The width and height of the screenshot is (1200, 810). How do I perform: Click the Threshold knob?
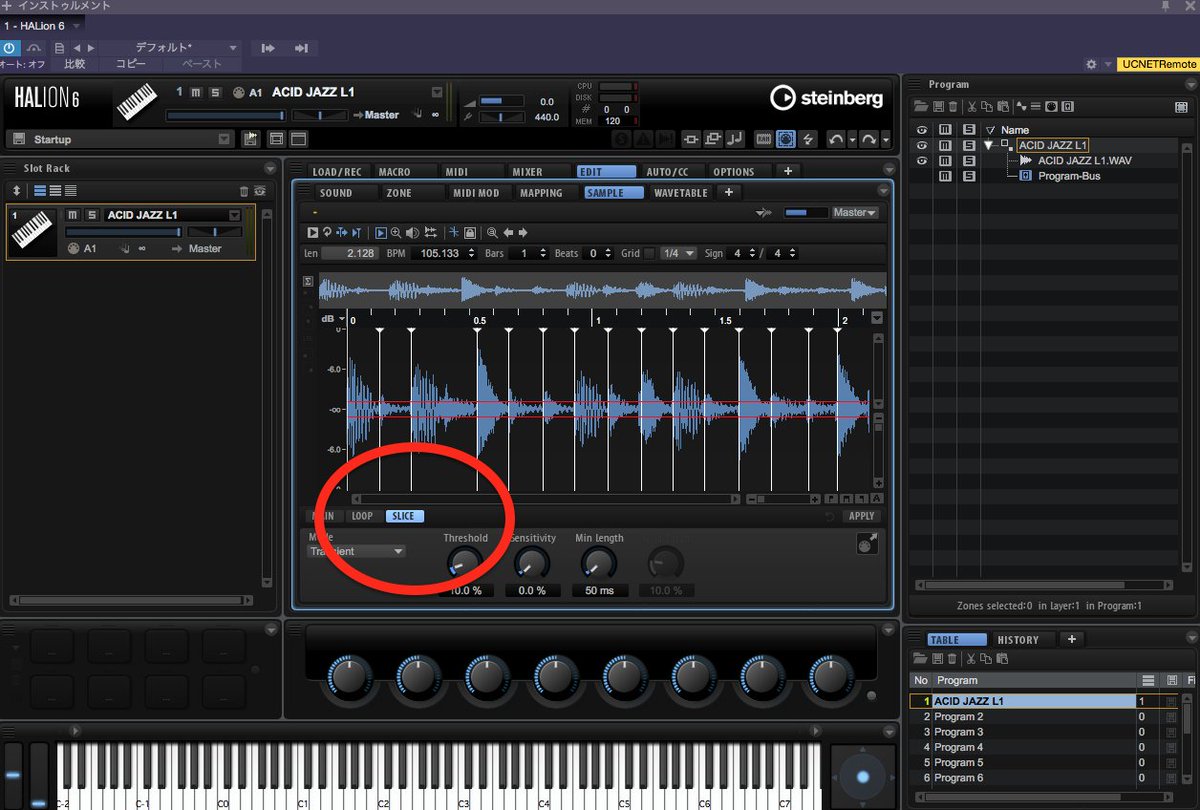[x=464, y=565]
